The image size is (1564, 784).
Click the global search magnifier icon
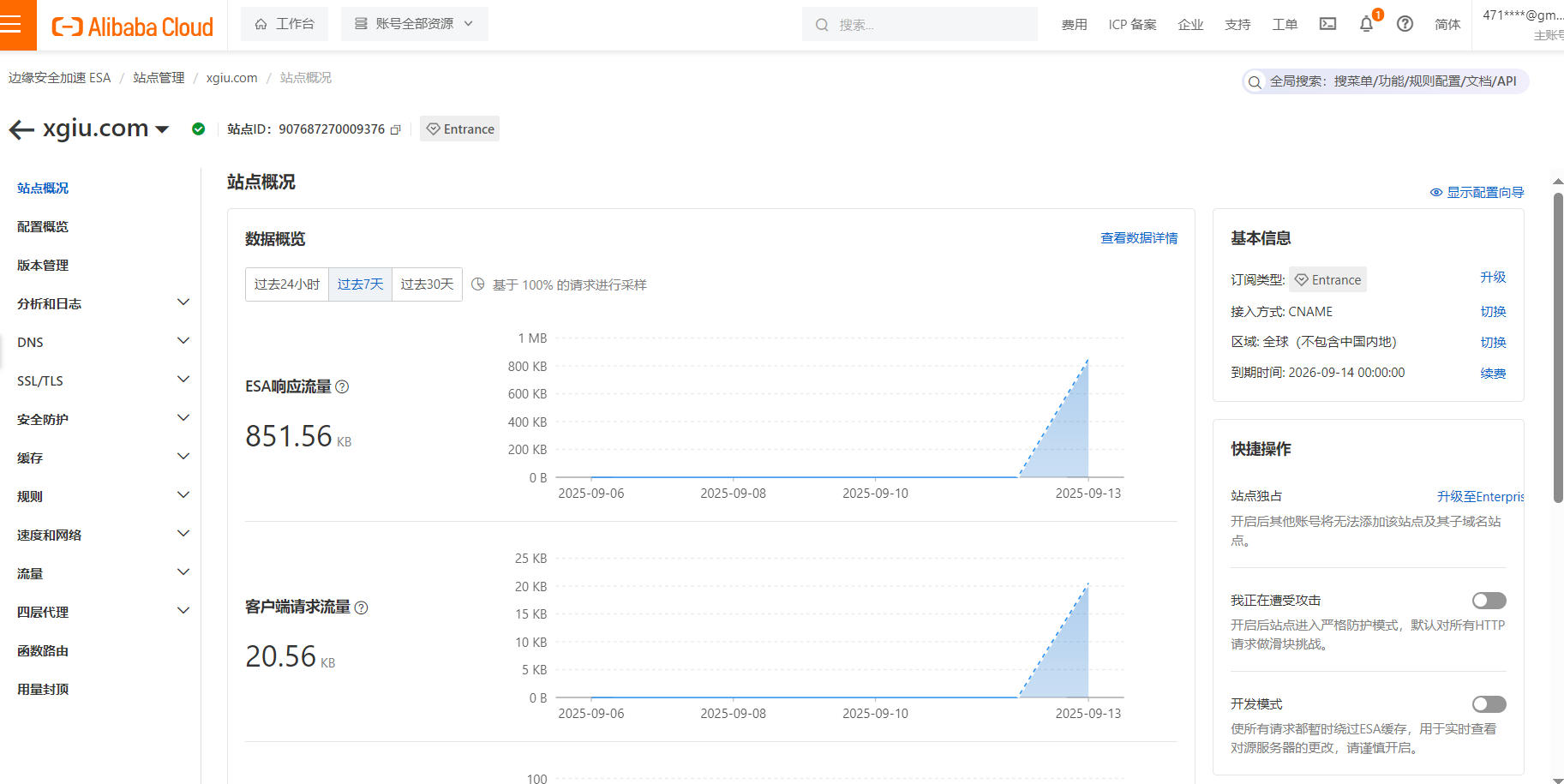point(1255,82)
